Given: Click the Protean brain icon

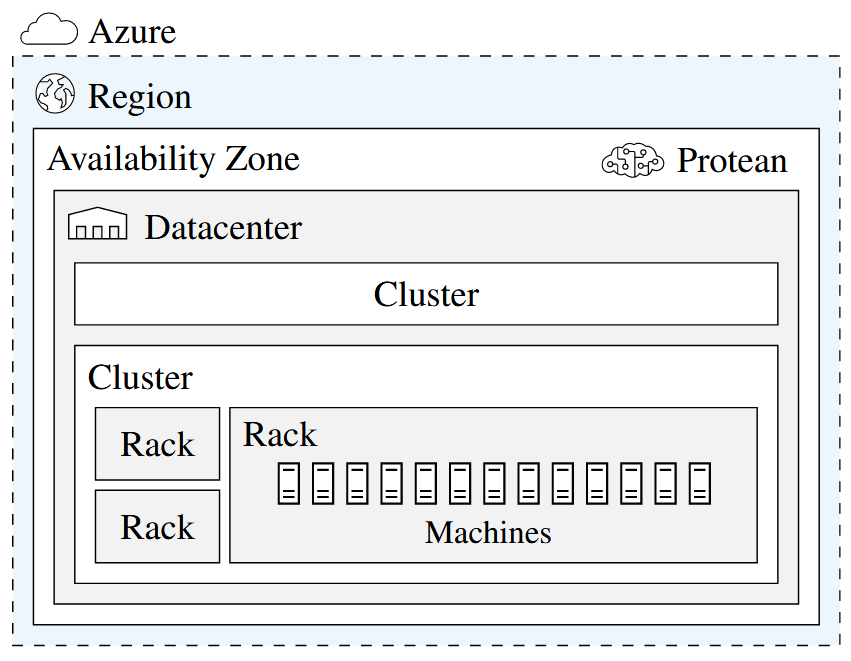Looking at the screenshot, I should [632, 160].
